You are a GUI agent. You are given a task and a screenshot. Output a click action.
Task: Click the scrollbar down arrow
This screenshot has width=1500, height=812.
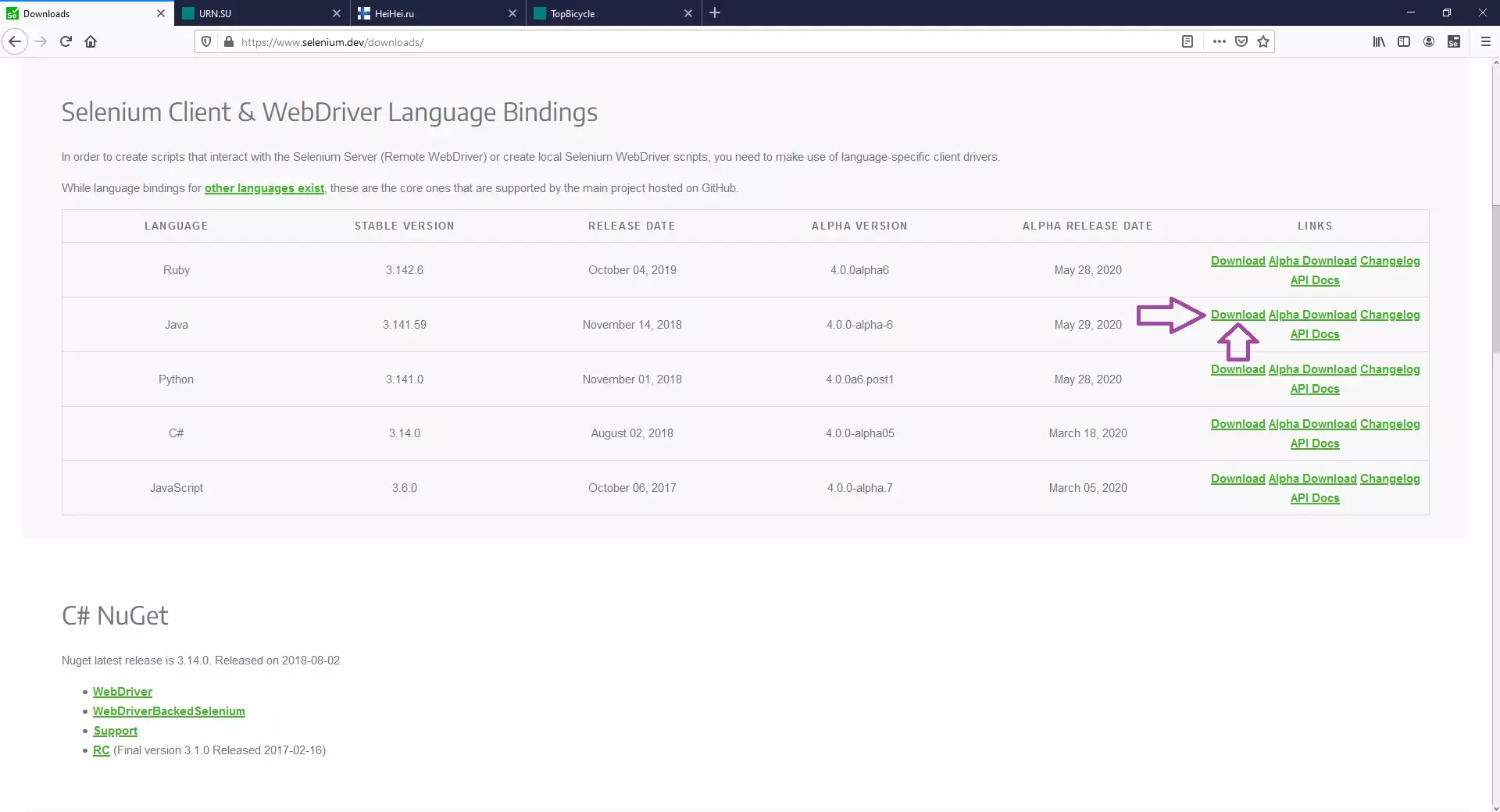coord(1495,807)
